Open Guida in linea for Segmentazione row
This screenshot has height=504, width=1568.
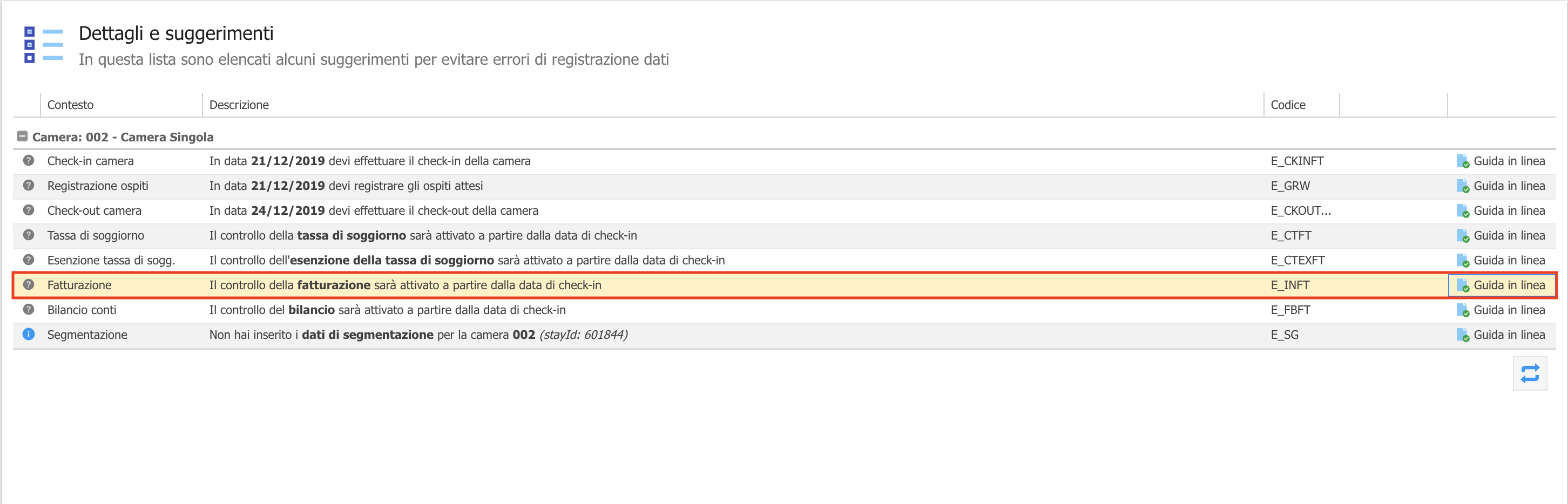(x=1501, y=335)
